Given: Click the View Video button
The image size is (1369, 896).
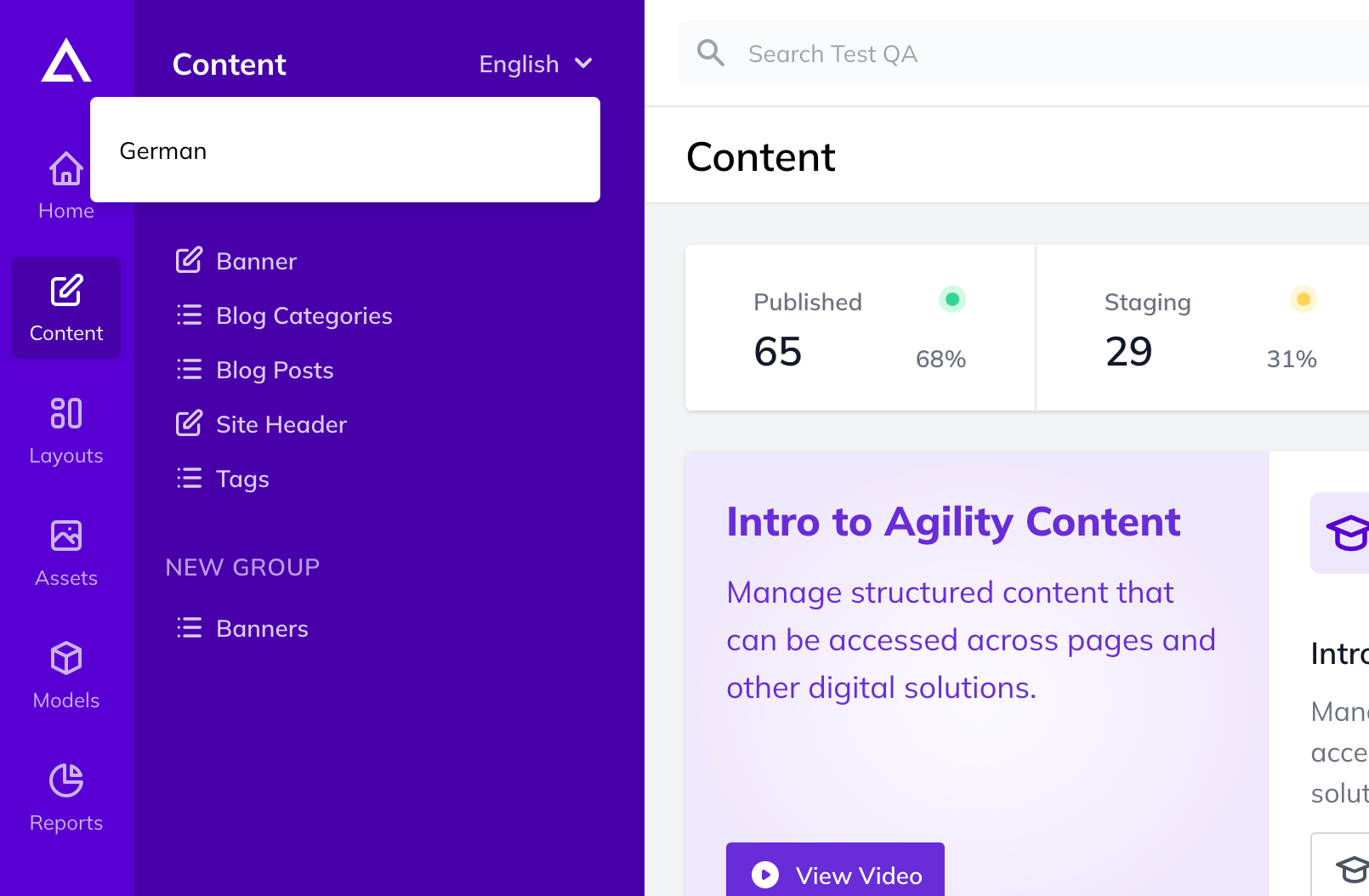Looking at the screenshot, I should pyautogui.click(x=835, y=870).
